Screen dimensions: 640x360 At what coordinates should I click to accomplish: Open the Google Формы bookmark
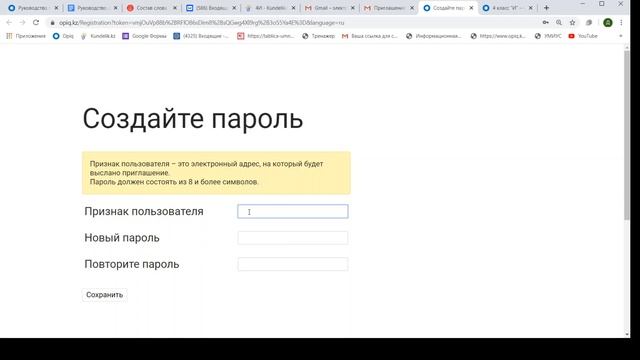click(x=144, y=36)
